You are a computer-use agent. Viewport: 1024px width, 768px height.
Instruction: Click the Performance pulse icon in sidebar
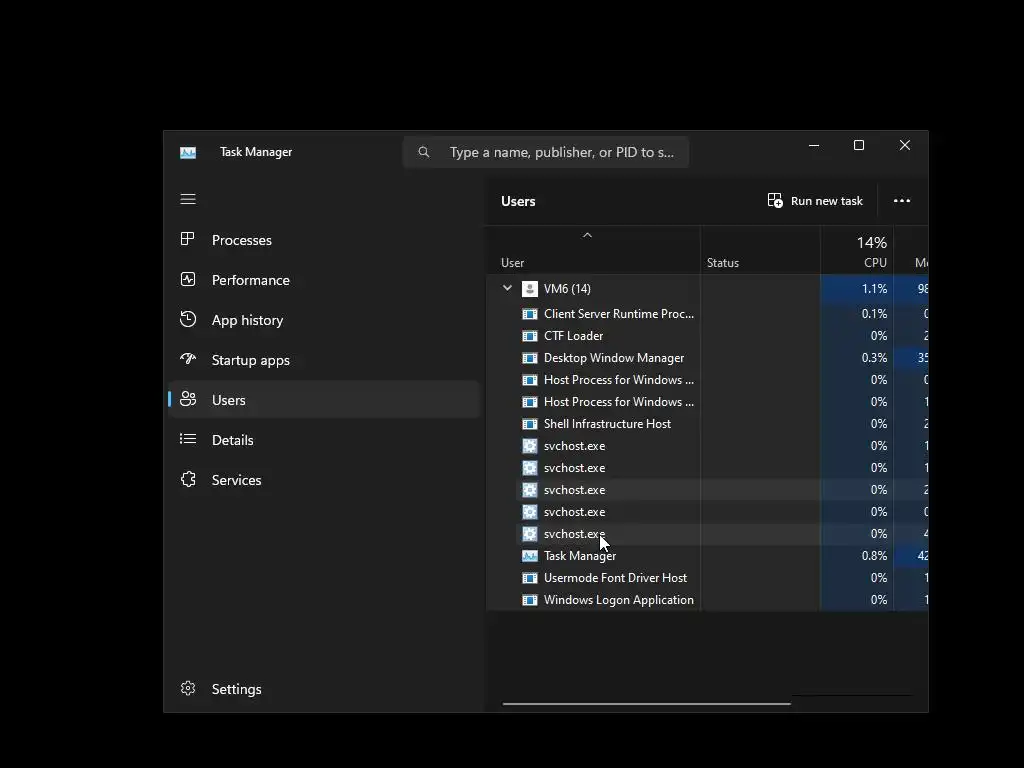pos(188,280)
